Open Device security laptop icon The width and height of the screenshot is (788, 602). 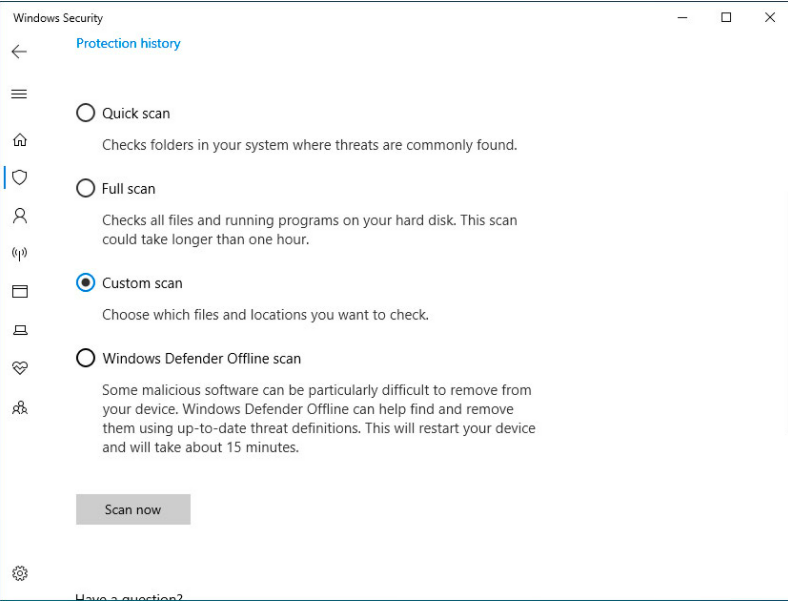click(x=20, y=330)
